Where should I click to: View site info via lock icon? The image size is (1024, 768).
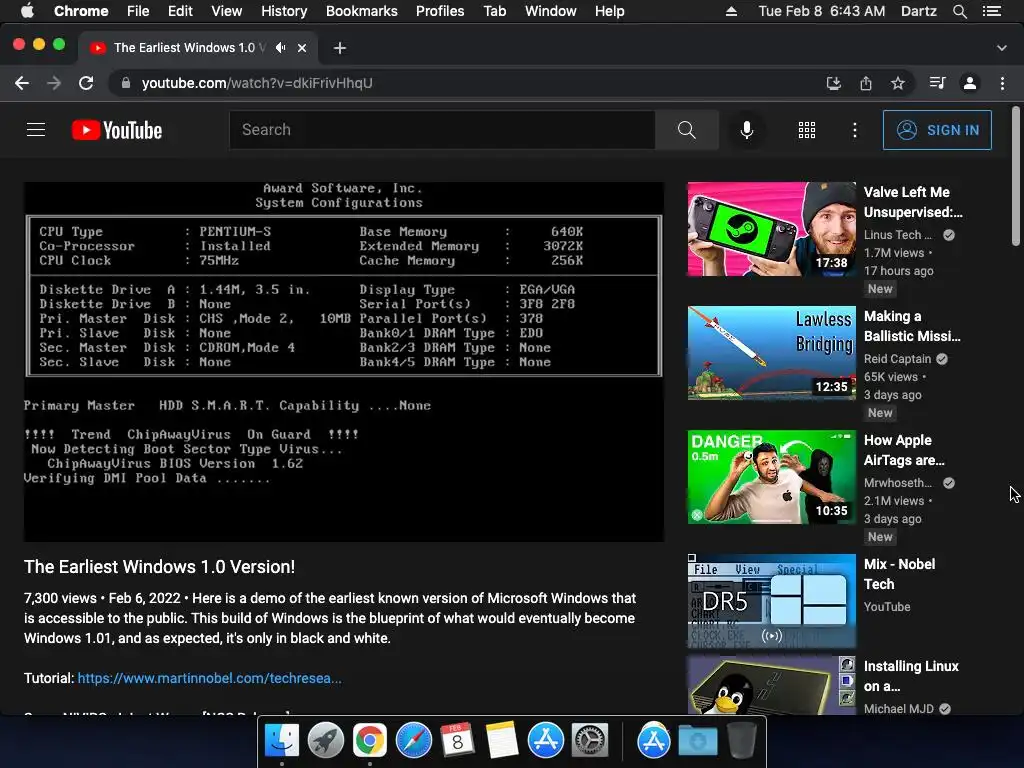click(126, 83)
